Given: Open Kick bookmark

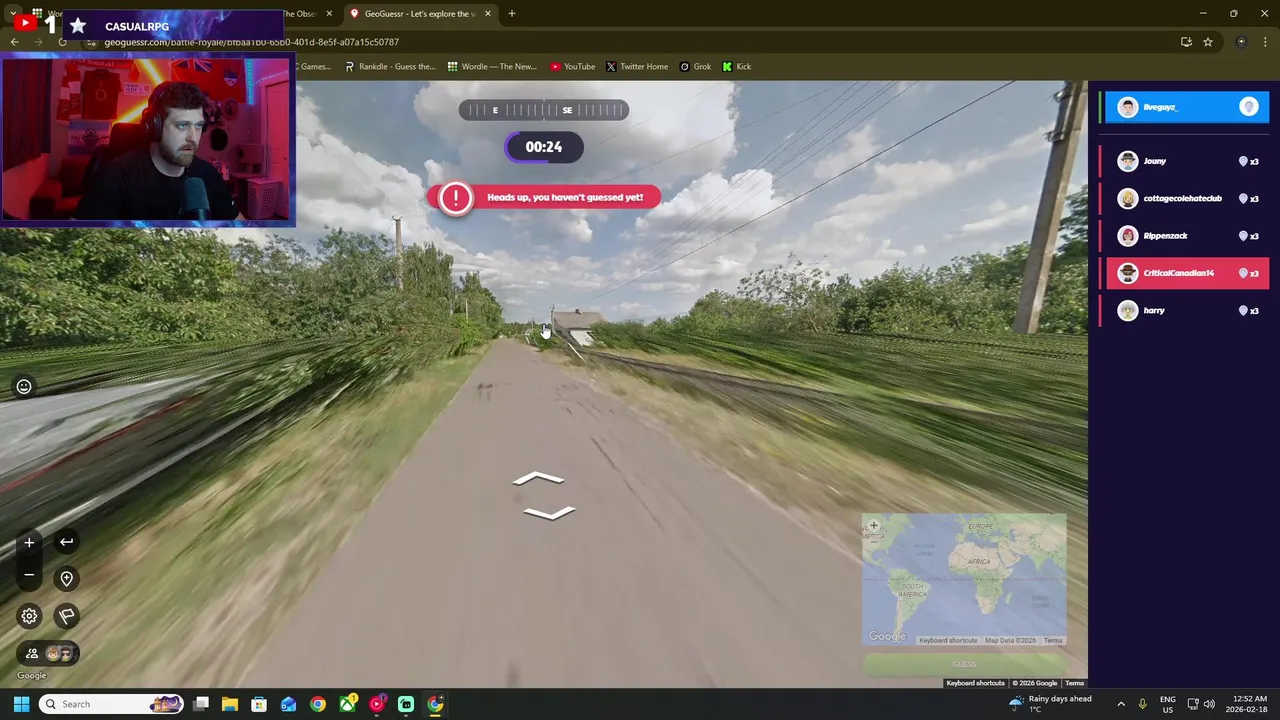Looking at the screenshot, I should [736, 67].
